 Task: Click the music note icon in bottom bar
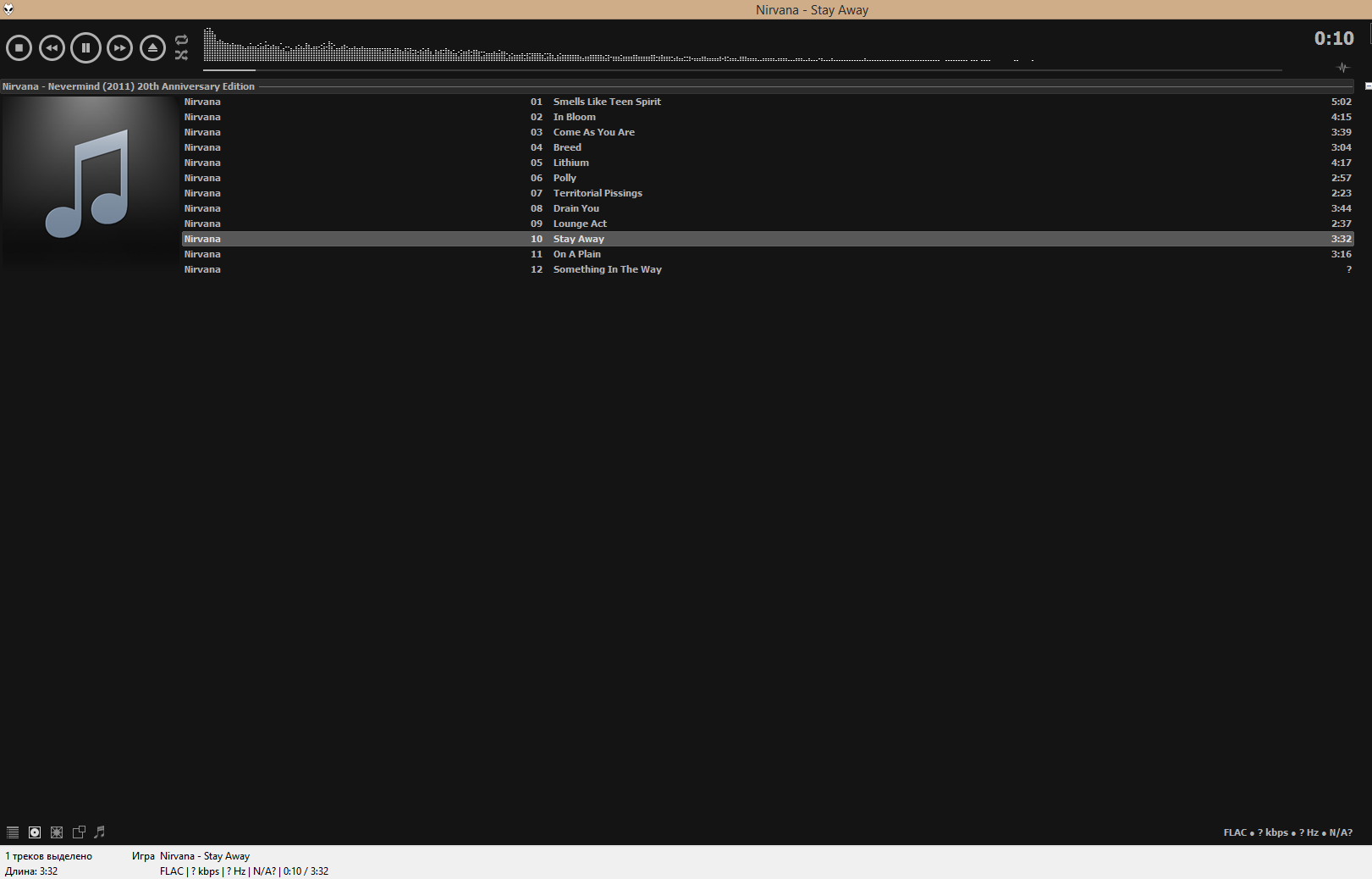[x=100, y=832]
